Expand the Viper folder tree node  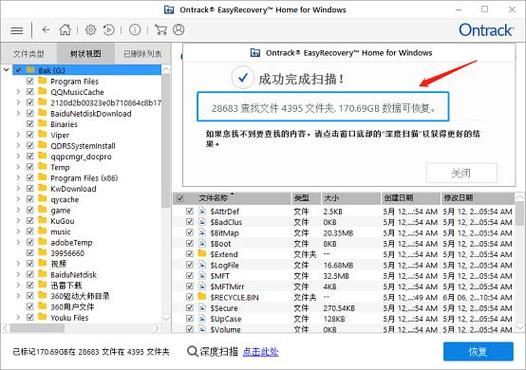18,135
